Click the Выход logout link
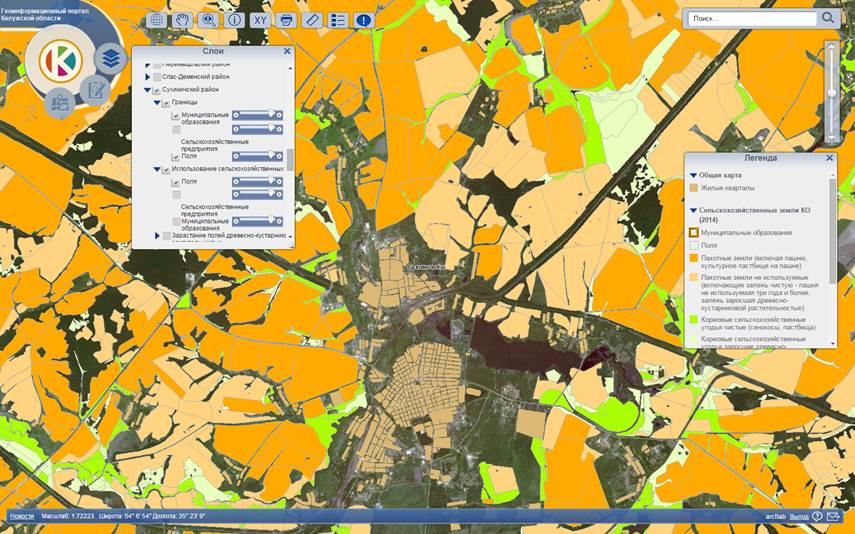Viewport: 855px width, 534px height. pyautogui.click(x=799, y=516)
